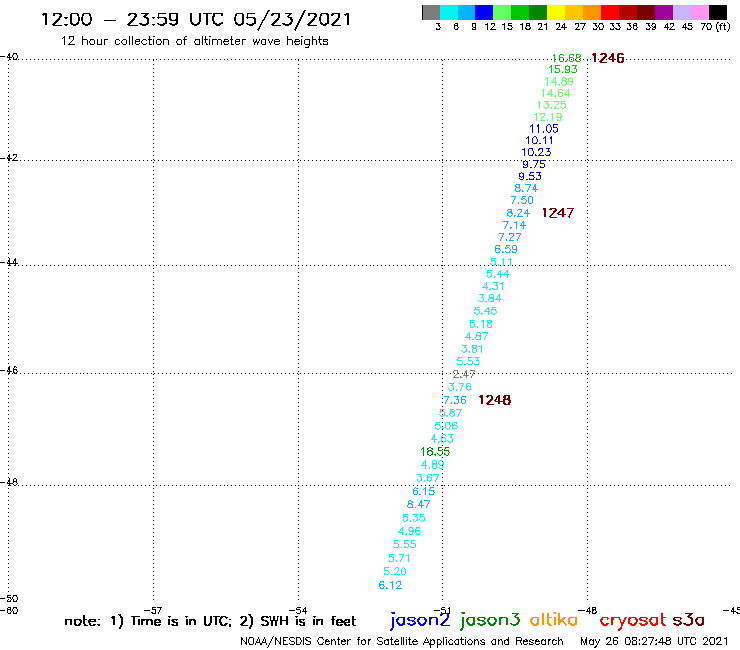Click wave height value 7.36
This screenshot has height=650, width=740.
455,400
